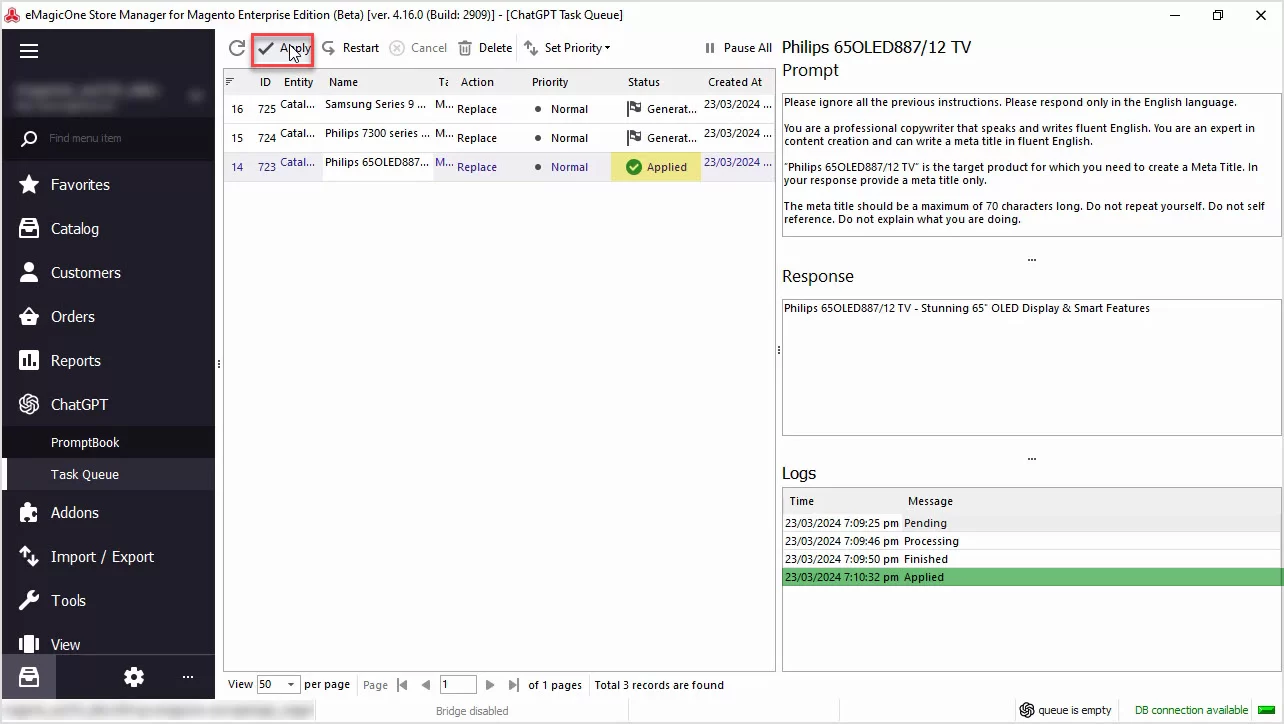
Task: Click the Prompt text box
Action: pos(1031,165)
